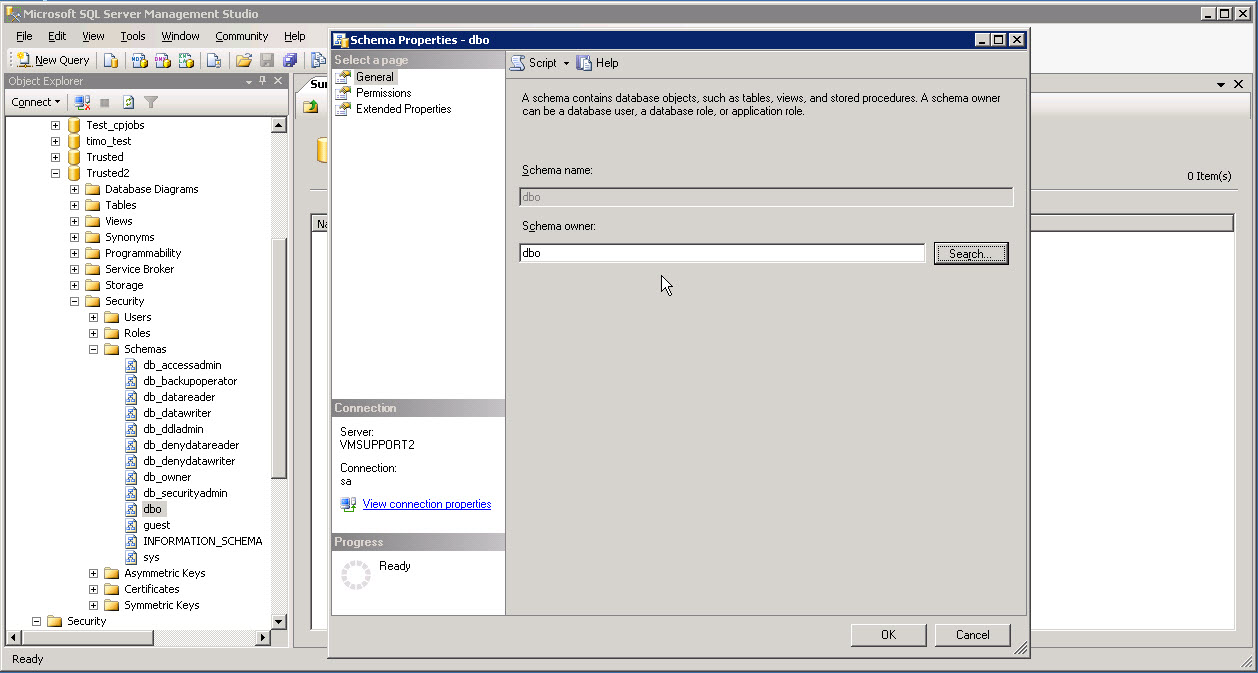Click the Service Broker tree item
This screenshot has height=673, width=1258.
coord(139,269)
